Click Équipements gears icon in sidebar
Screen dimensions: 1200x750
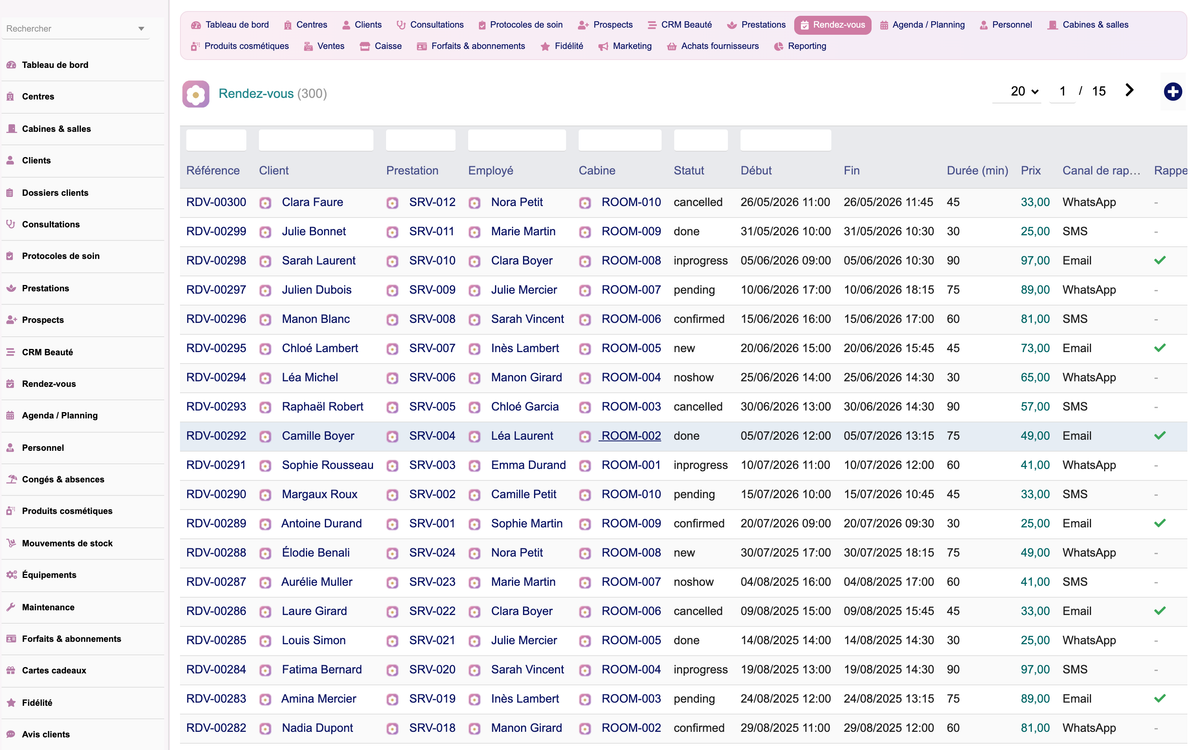pyautogui.click(x=11, y=575)
